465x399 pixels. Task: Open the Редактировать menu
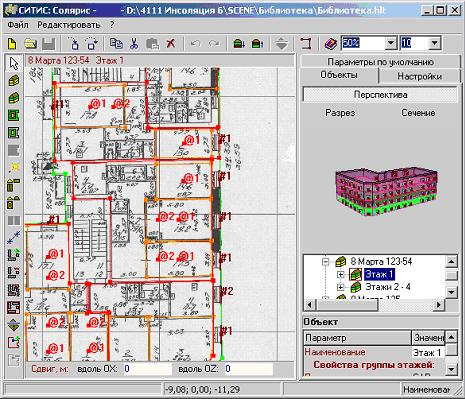pos(69,25)
